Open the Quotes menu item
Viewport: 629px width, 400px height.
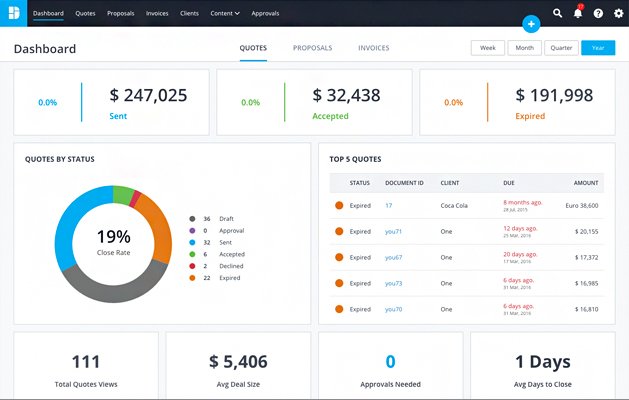tap(86, 14)
